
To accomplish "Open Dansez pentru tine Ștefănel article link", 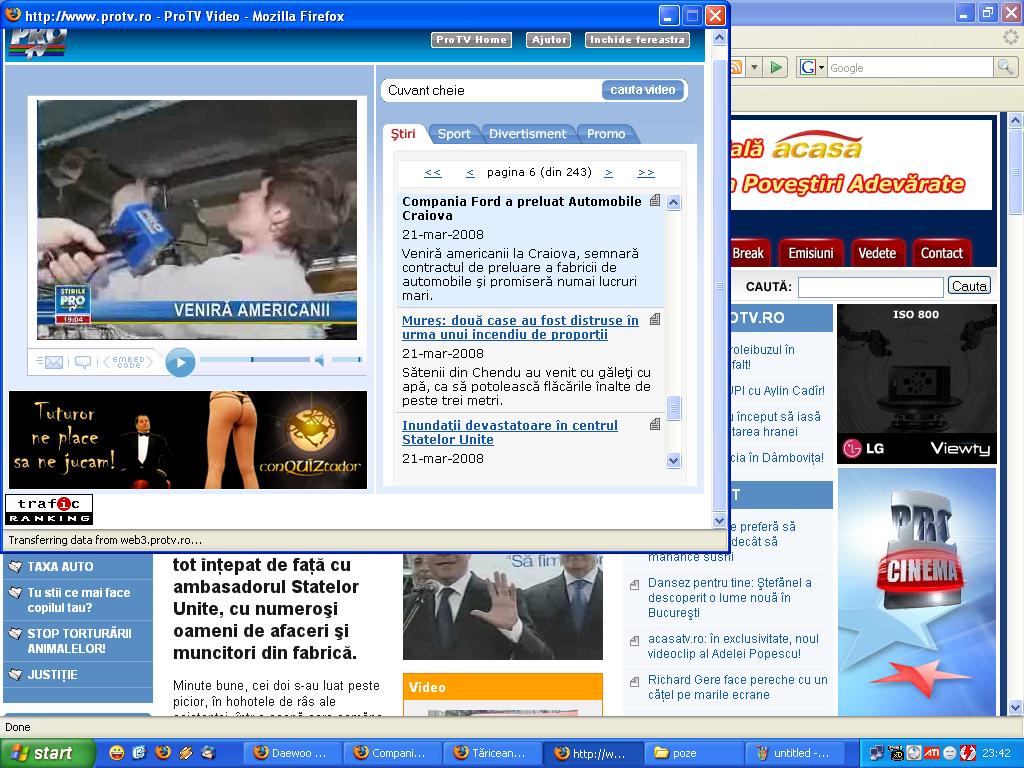I will [729, 598].
